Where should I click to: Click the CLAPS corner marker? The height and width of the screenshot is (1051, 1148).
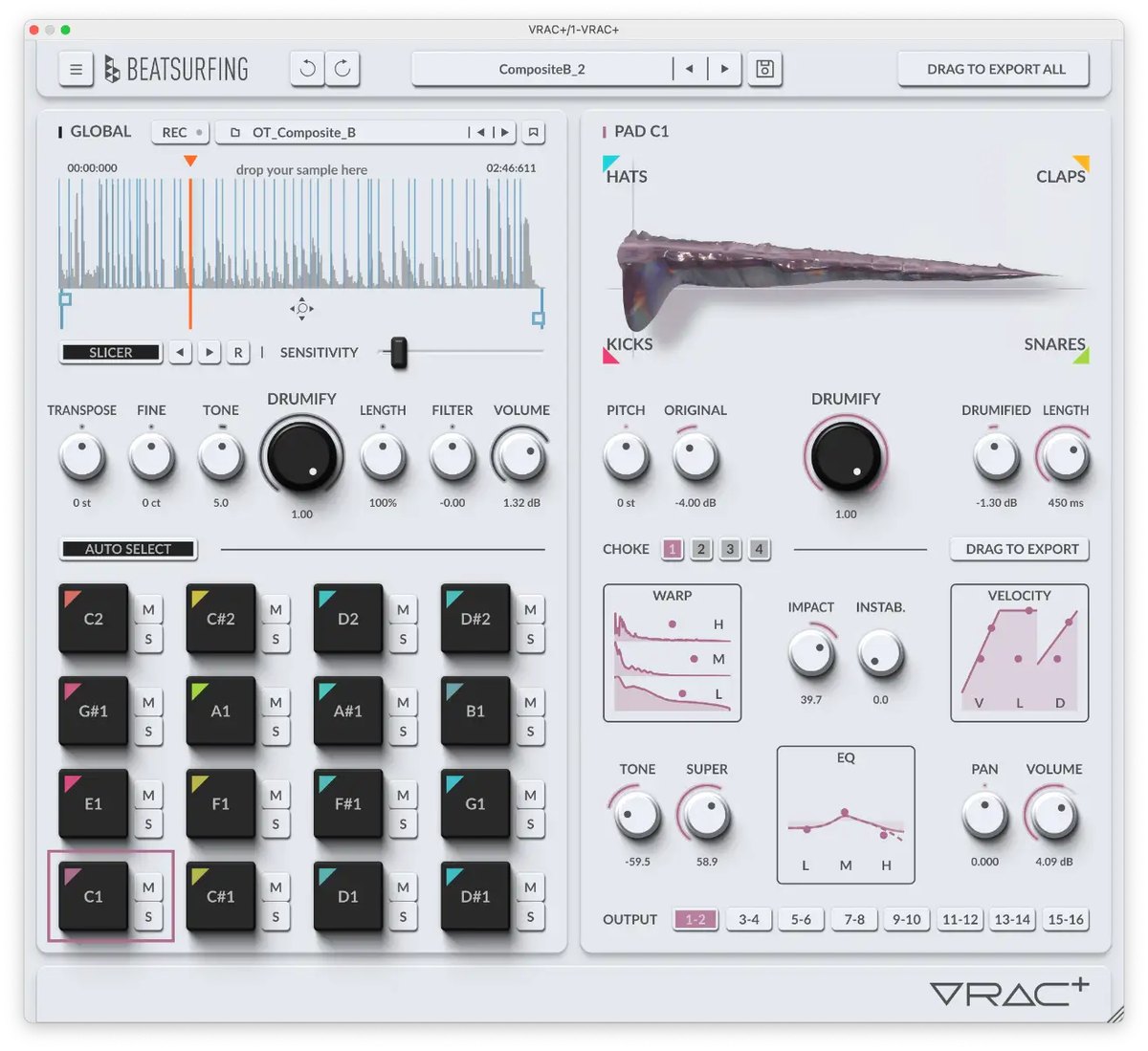pyautogui.click(x=1081, y=162)
